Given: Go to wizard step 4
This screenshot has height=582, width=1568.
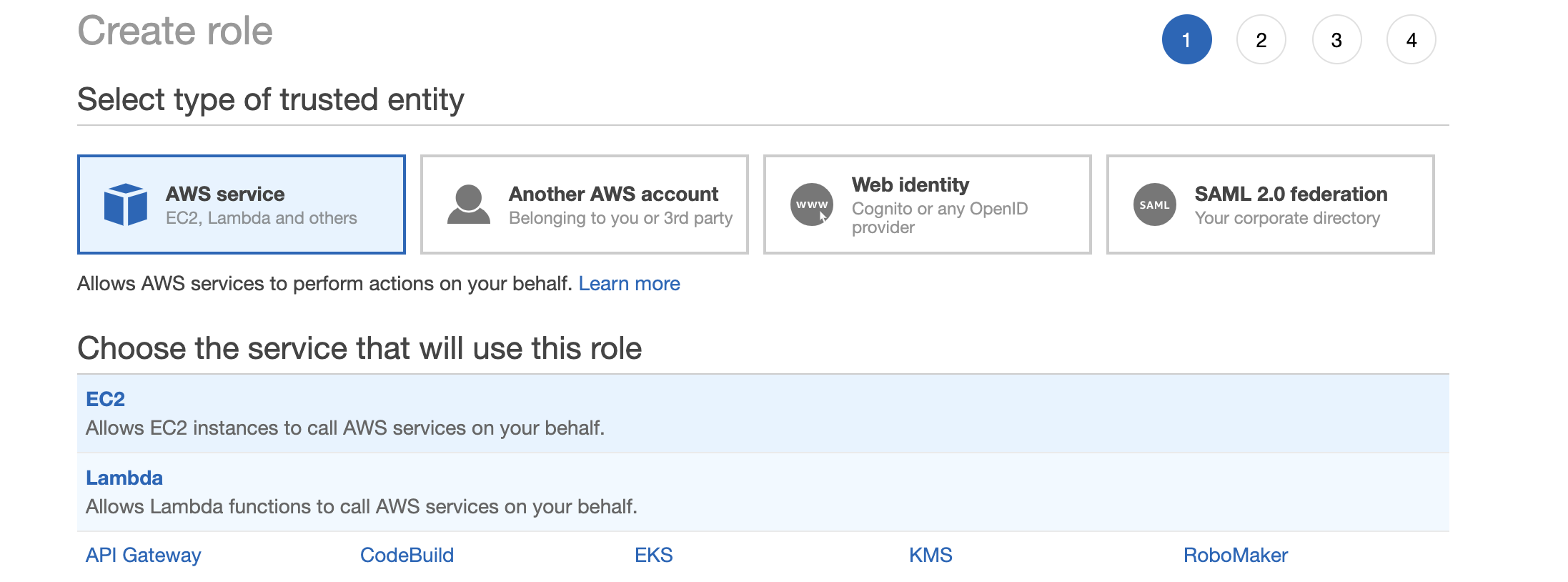Looking at the screenshot, I should [1411, 40].
